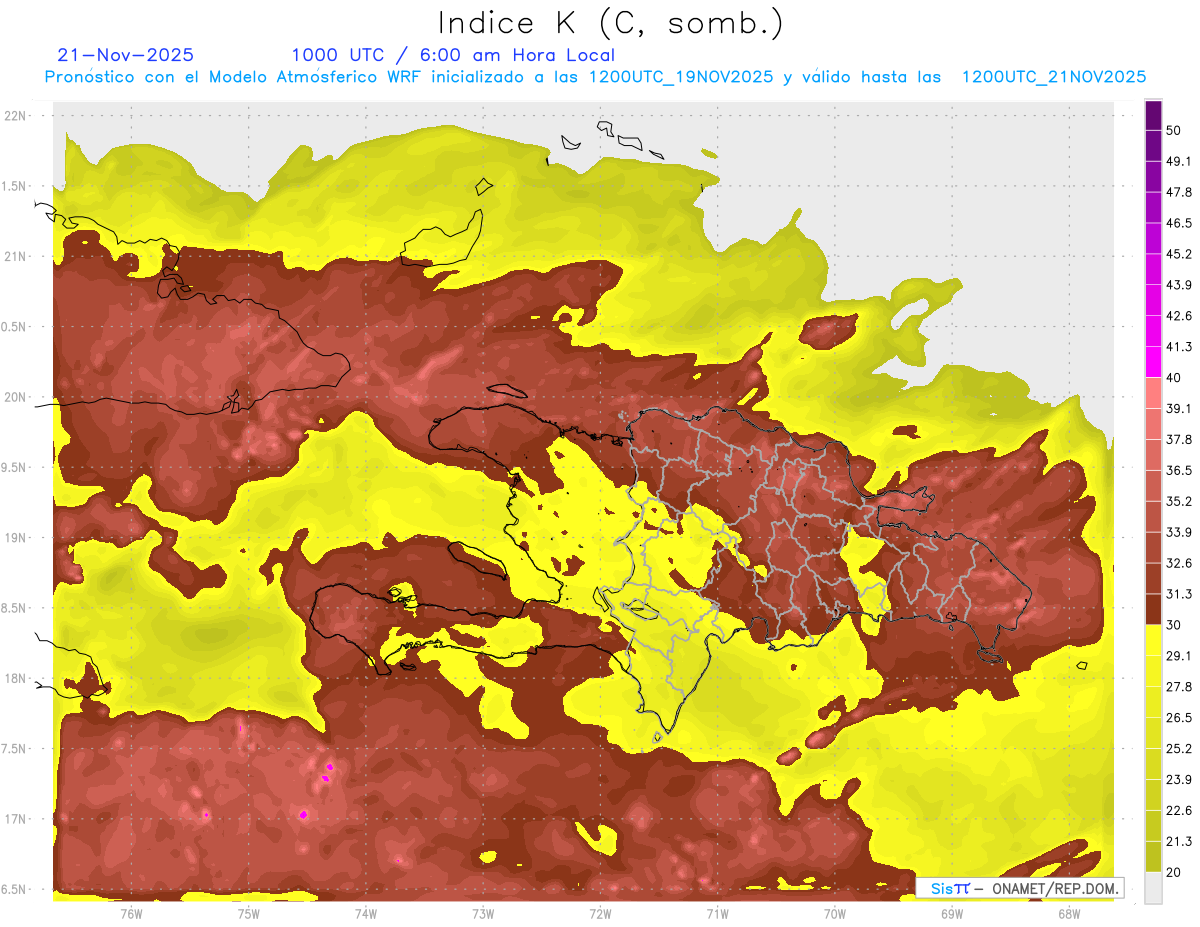Click the title "Indice K (C, somb.)"
Viewport: 1200px width, 927px height.
(610, 24)
